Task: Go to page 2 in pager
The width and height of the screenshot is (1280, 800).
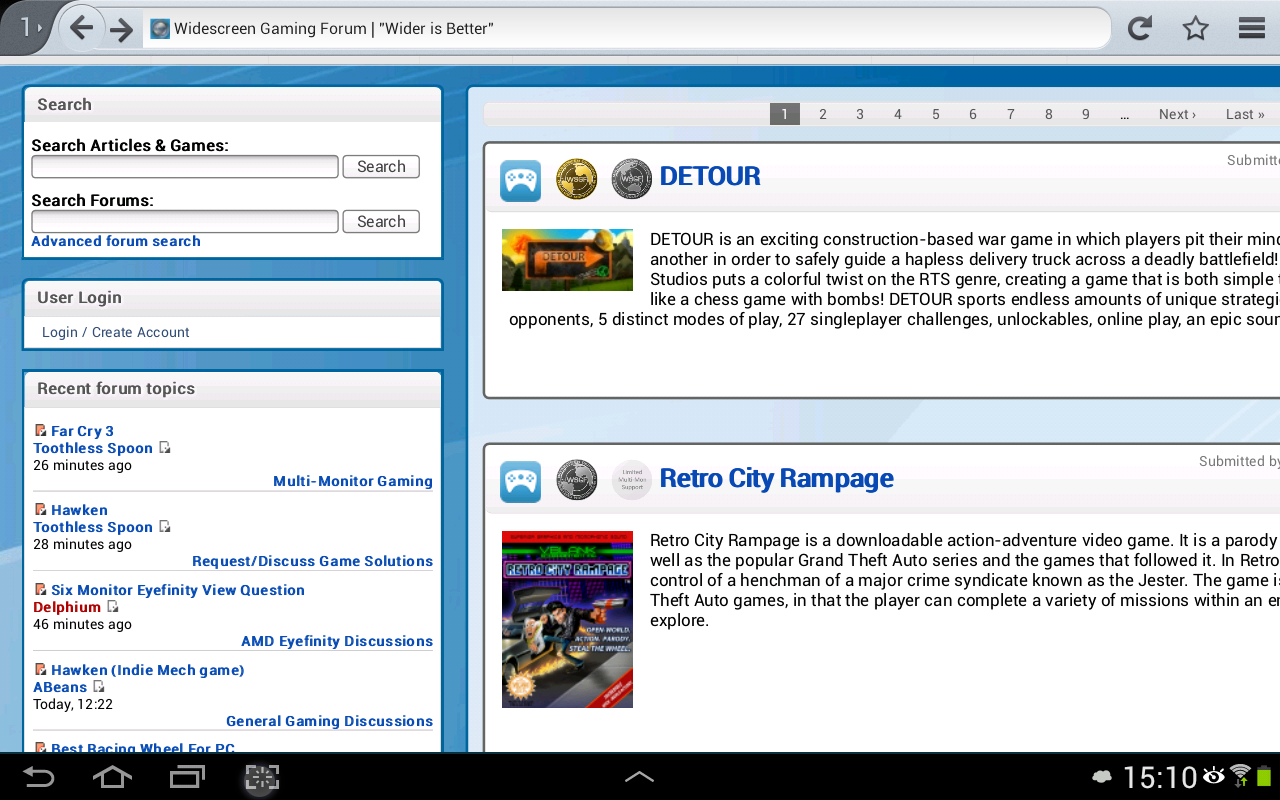Action: click(823, 114)
